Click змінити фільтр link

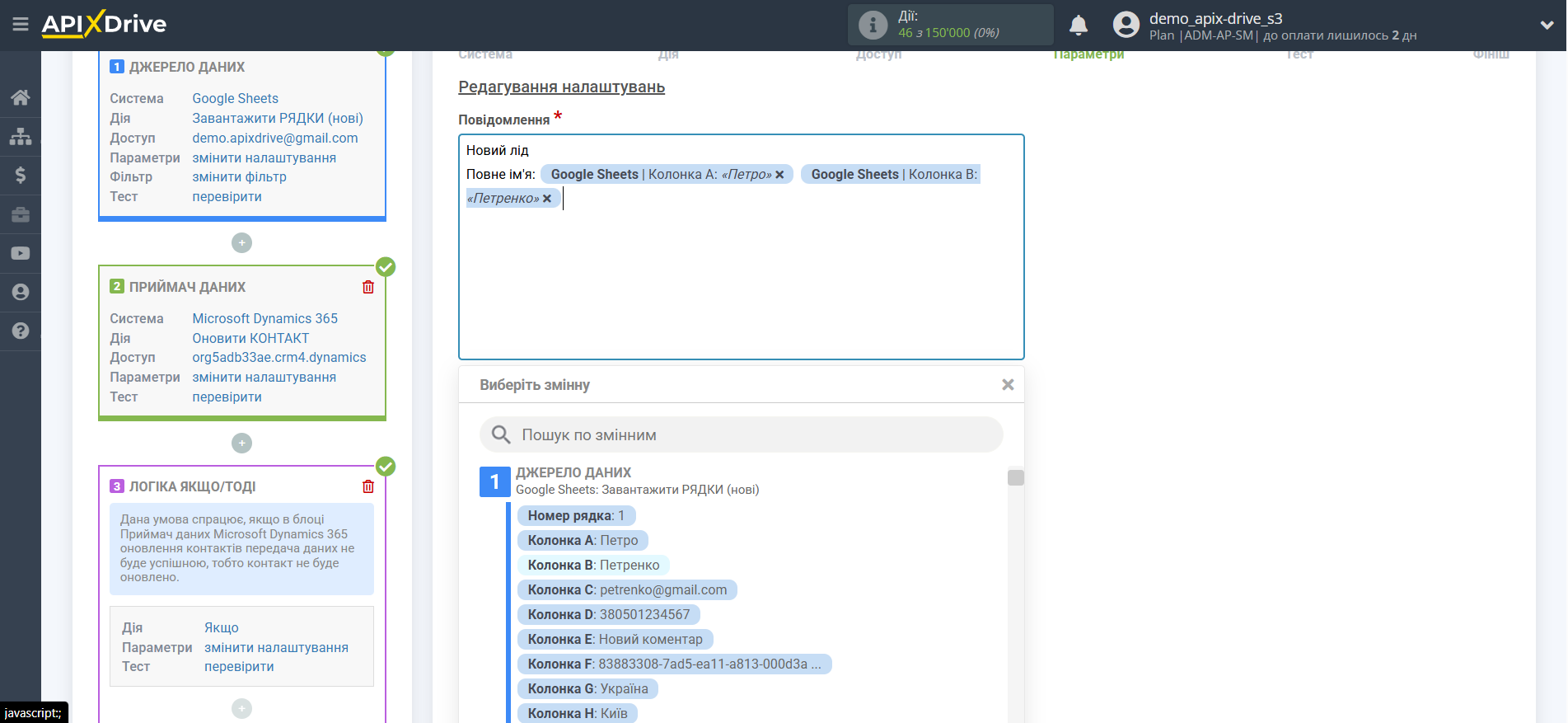239,176
